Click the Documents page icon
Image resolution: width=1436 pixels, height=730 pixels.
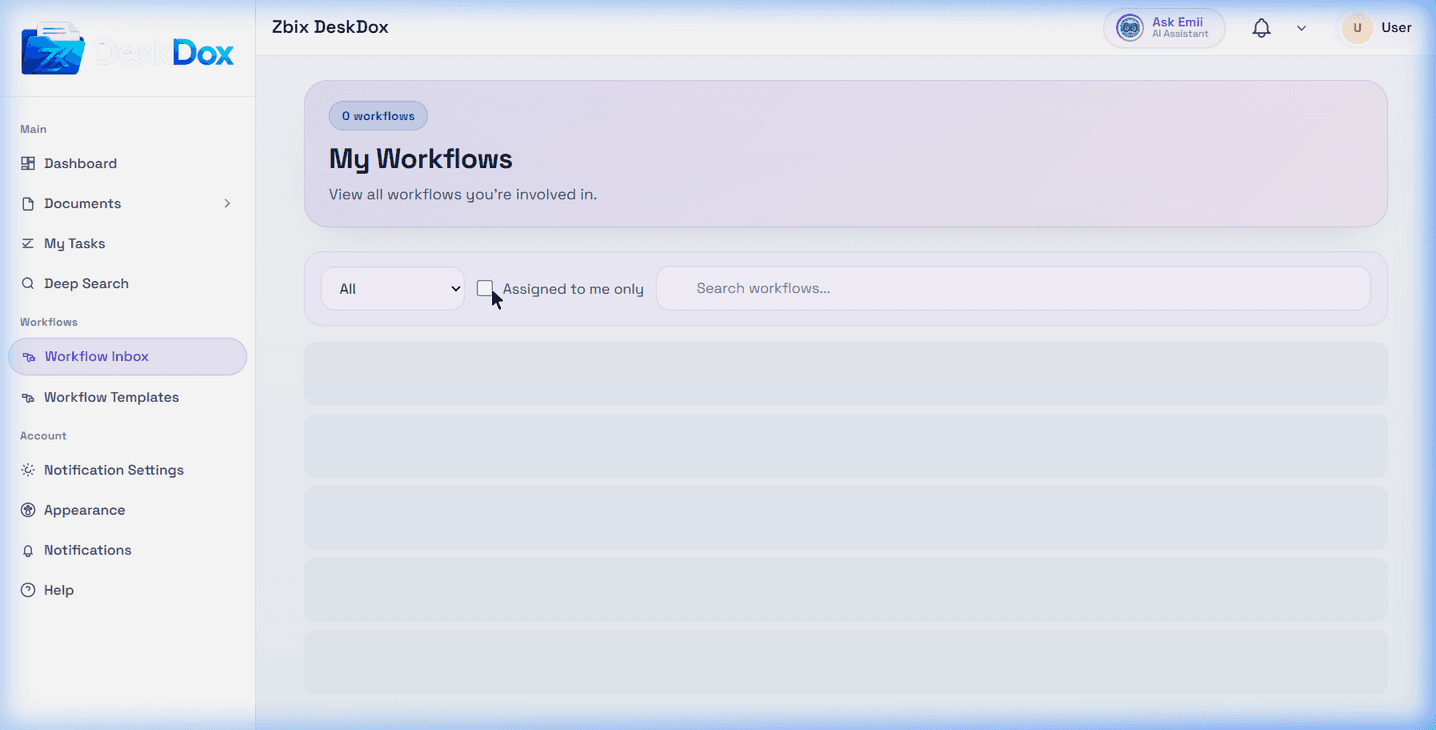point(28,203)
